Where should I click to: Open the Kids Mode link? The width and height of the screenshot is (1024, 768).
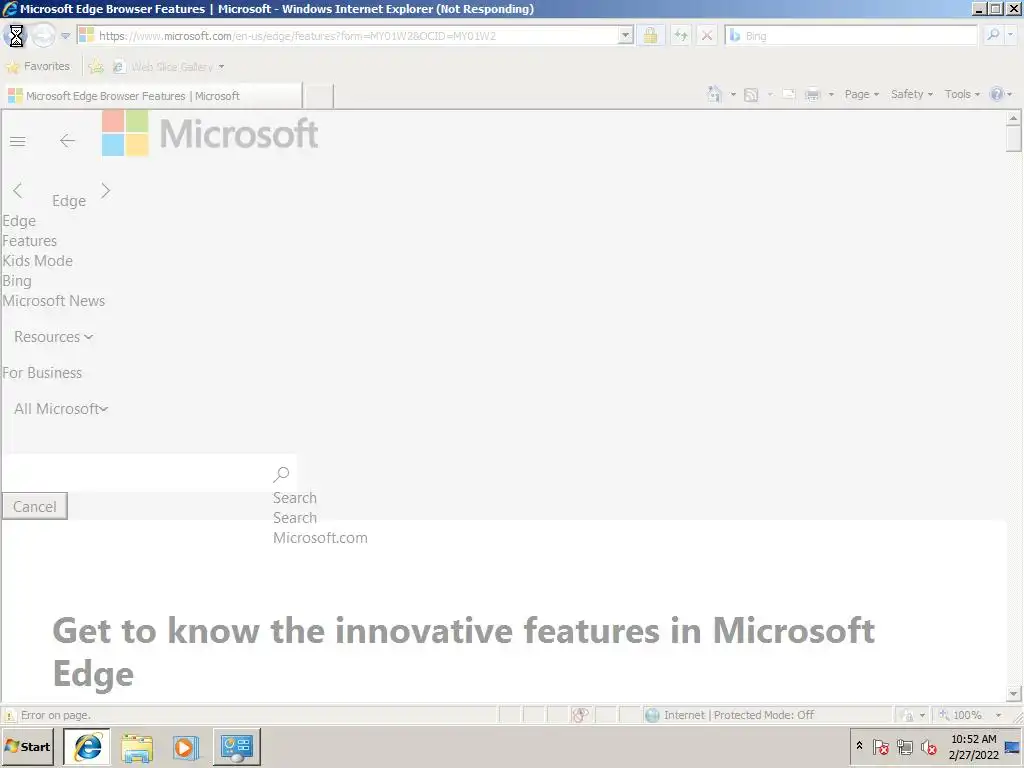pyautogui.click(x=38, y=261)
